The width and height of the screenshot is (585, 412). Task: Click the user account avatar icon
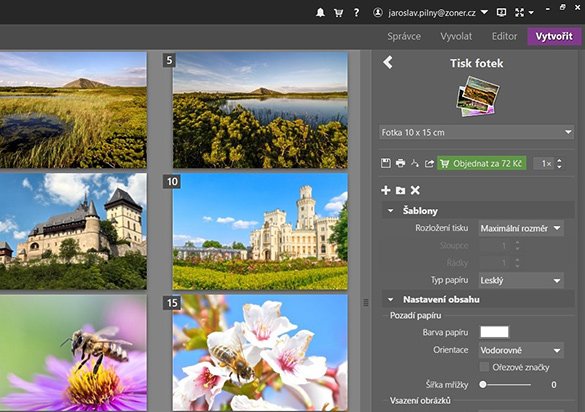(x=378, y=13)
